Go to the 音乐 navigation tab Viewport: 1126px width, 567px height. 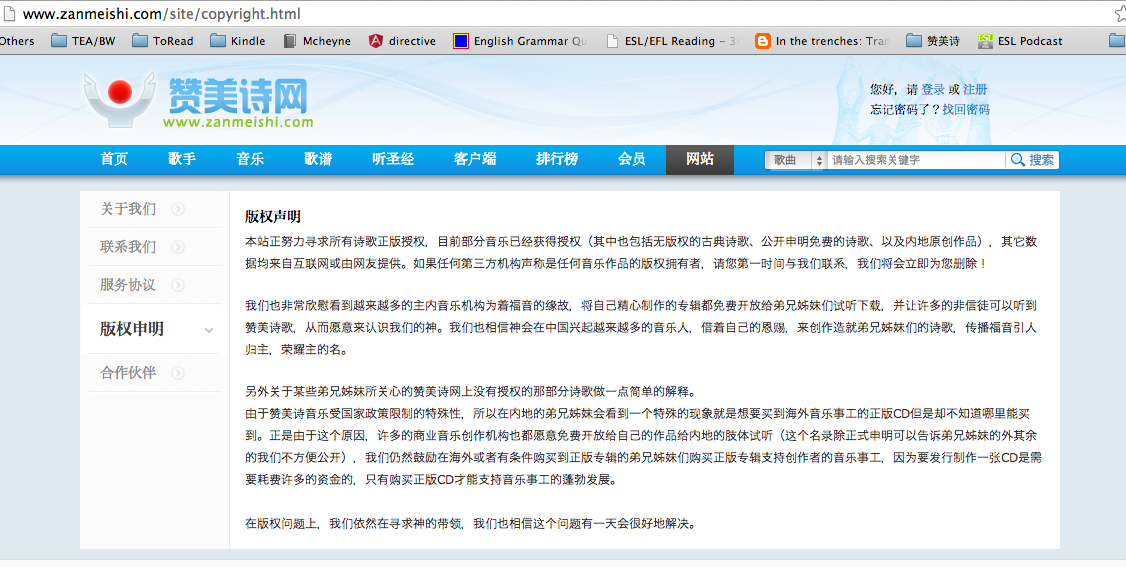click(x=250, y=159)
